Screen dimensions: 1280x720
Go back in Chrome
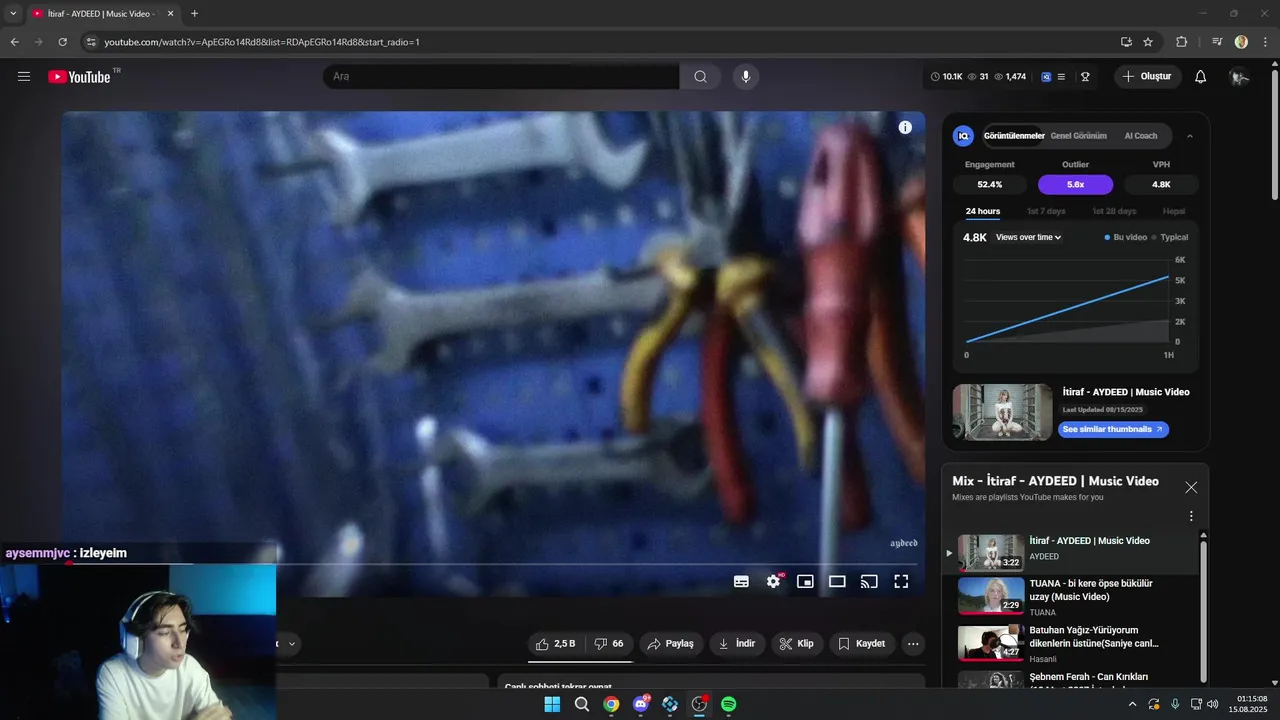[14, 42]
